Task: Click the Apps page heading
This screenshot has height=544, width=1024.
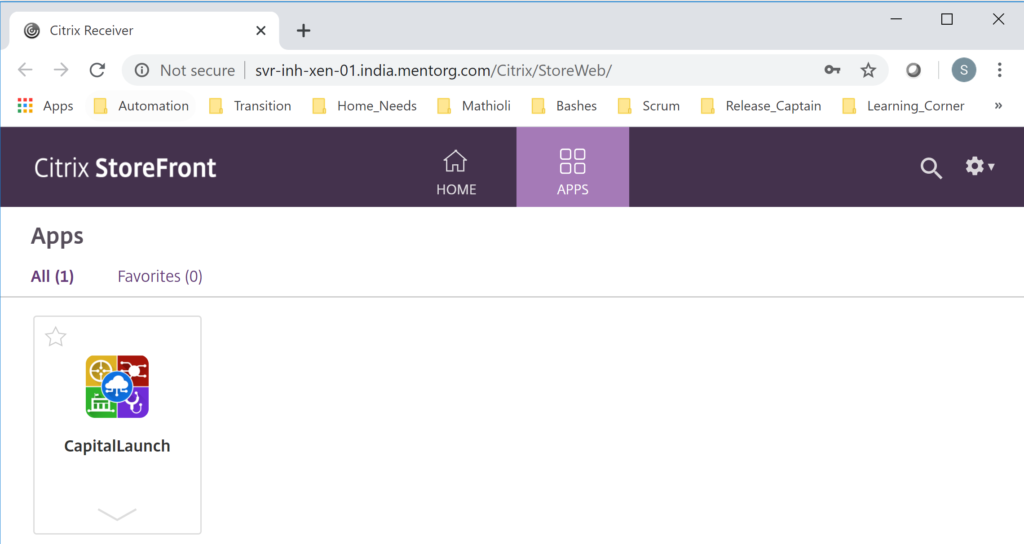Action: pyautogui.click(x=57, y=236)
